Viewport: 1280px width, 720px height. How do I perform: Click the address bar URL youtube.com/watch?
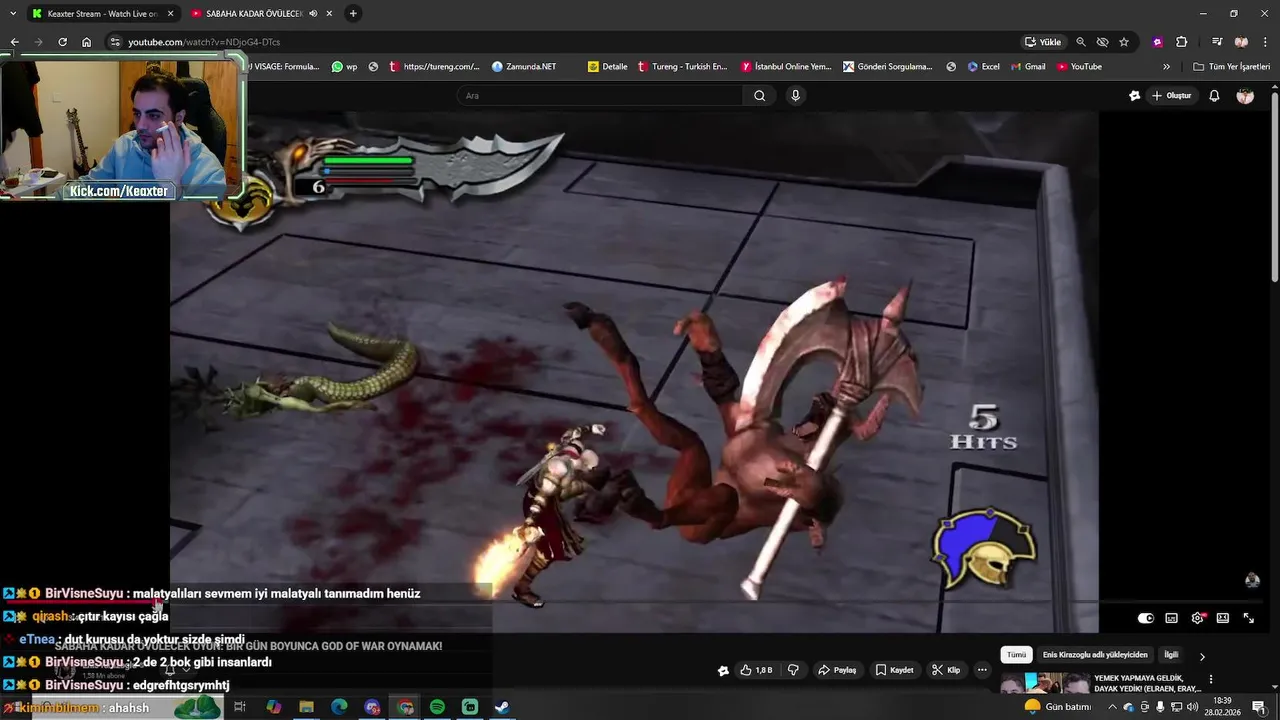[204, 42]
